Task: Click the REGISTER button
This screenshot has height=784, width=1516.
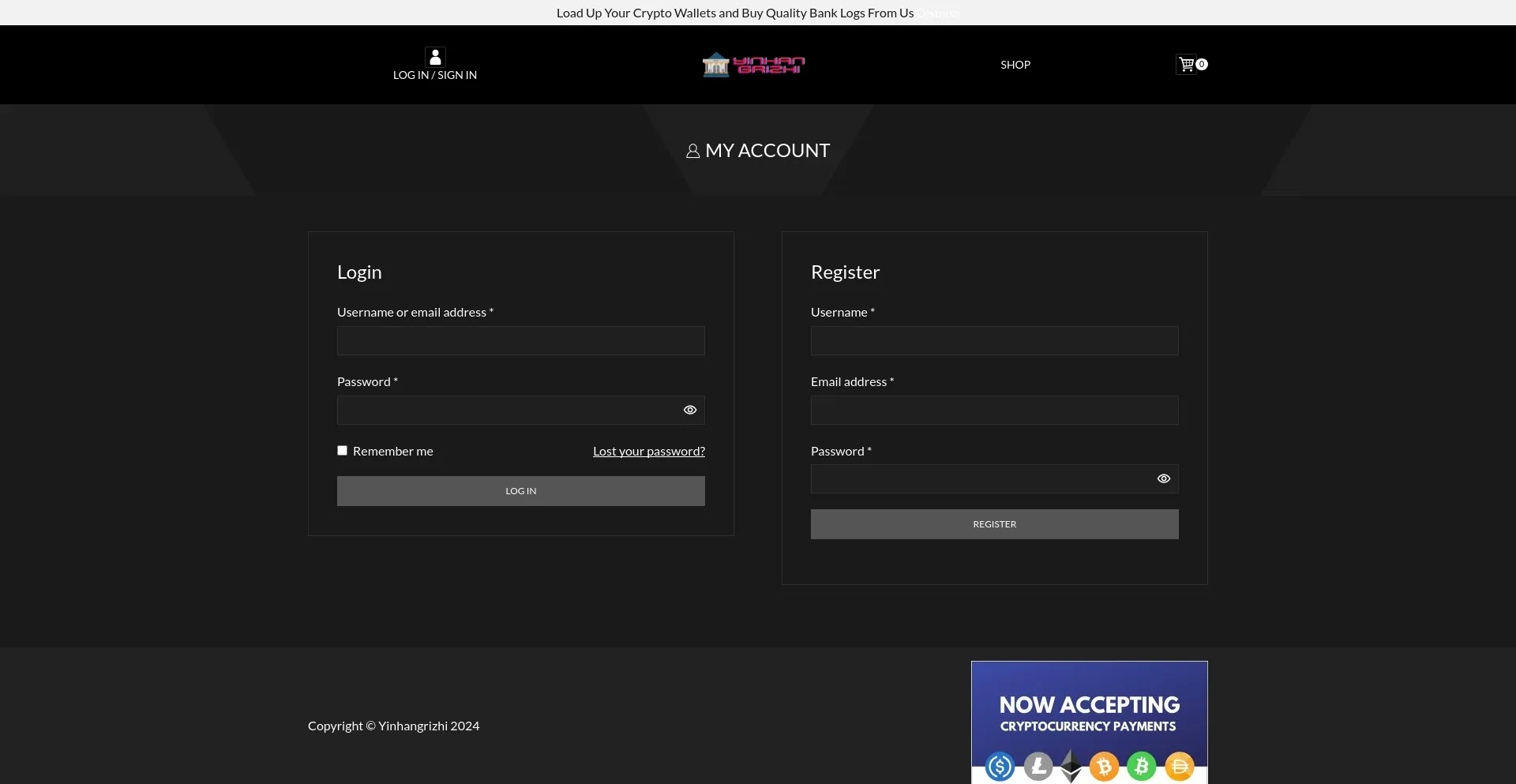Action: point(995,524)
